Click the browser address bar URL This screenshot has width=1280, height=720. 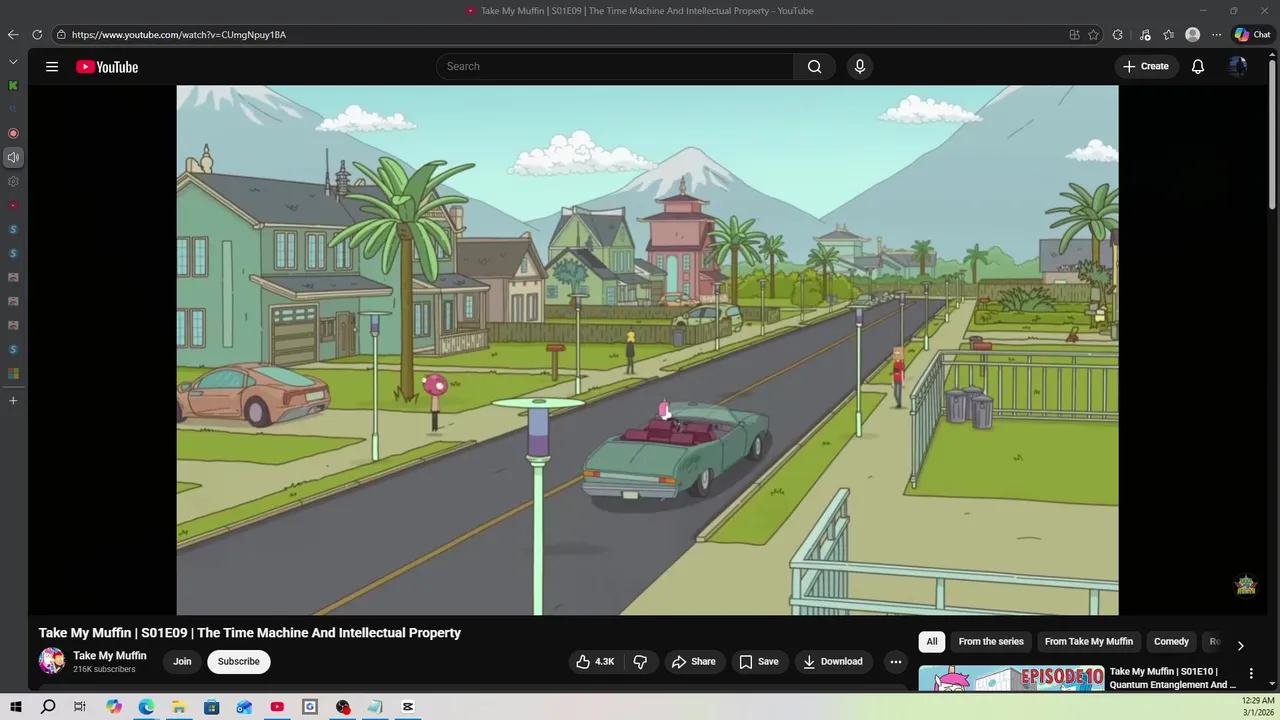click(x=179, y=35)
